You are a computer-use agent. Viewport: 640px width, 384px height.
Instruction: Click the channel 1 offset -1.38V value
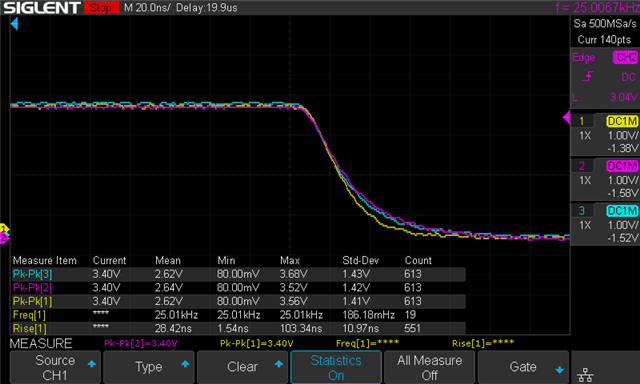622,149
